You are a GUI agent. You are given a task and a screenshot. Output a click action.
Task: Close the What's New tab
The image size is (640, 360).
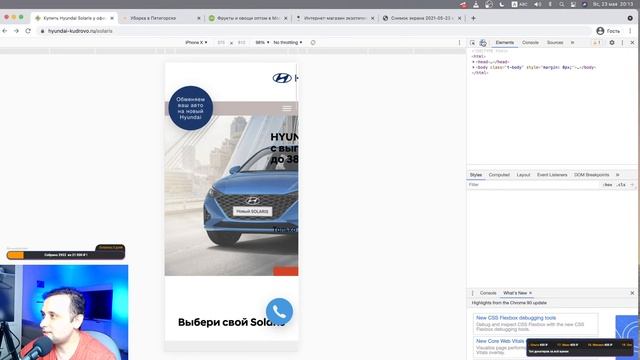(x=530, y=293)
